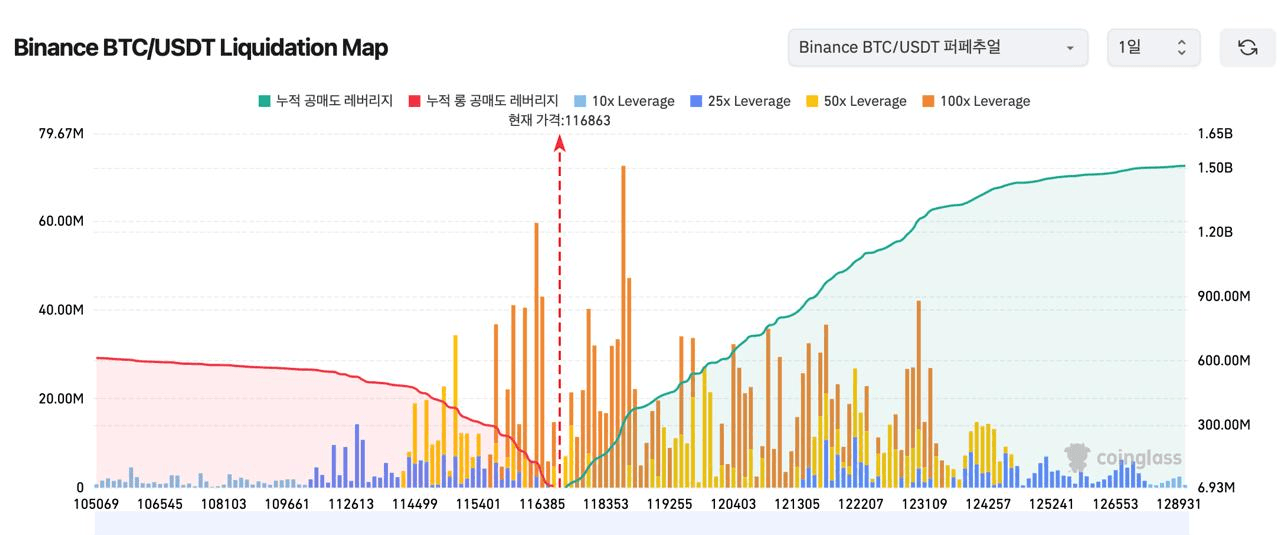Click the green 누적 공매도 레버리지 color swatch
Screen dimensions: 1280x535
click(x=264, y=101)
